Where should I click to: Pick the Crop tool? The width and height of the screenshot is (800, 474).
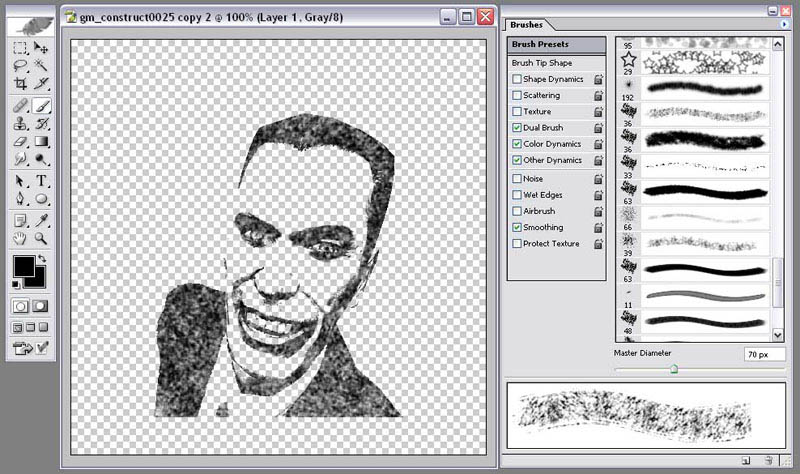20,83
